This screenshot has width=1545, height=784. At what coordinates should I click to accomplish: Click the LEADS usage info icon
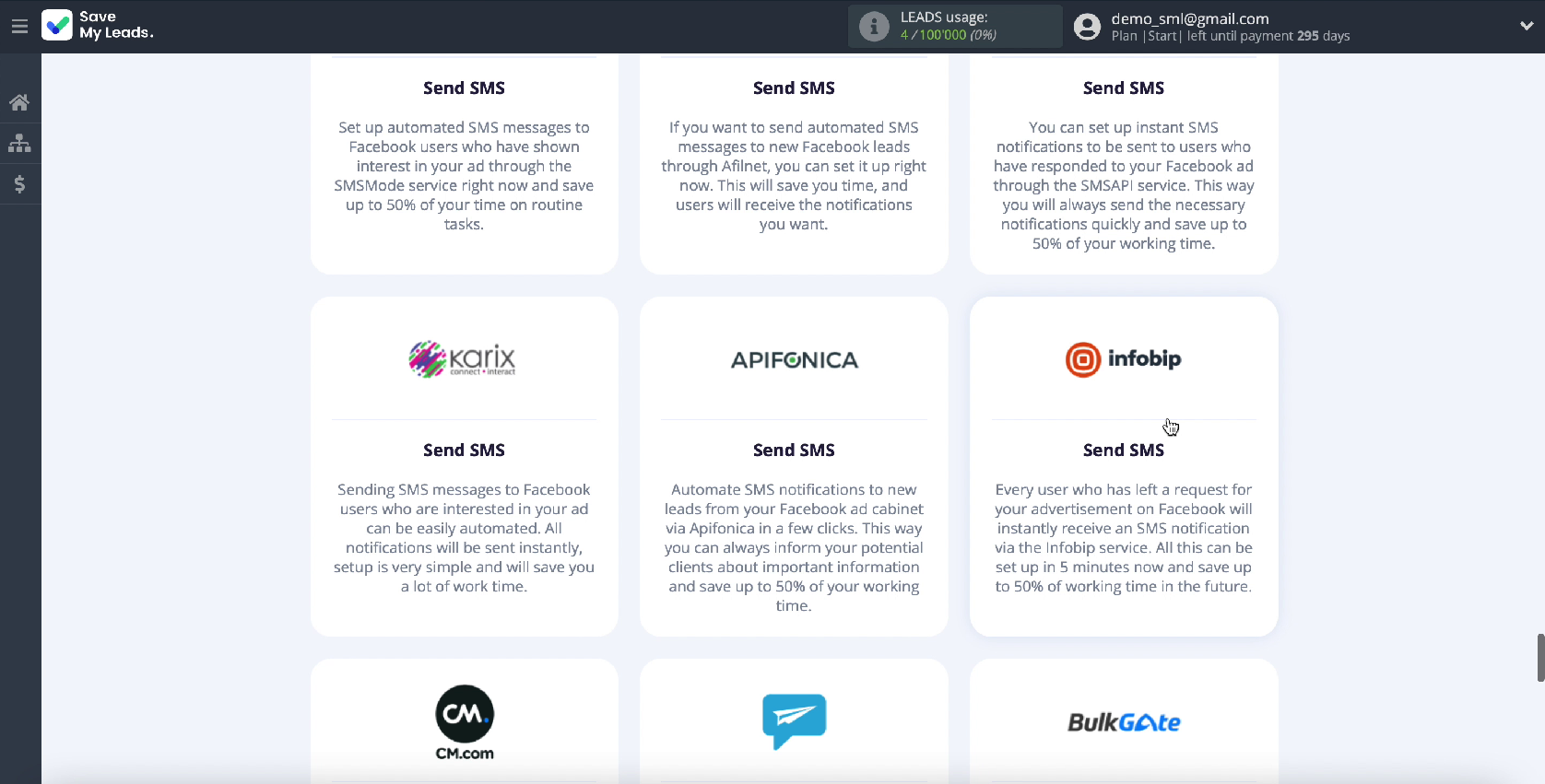[x=874, y=27]
